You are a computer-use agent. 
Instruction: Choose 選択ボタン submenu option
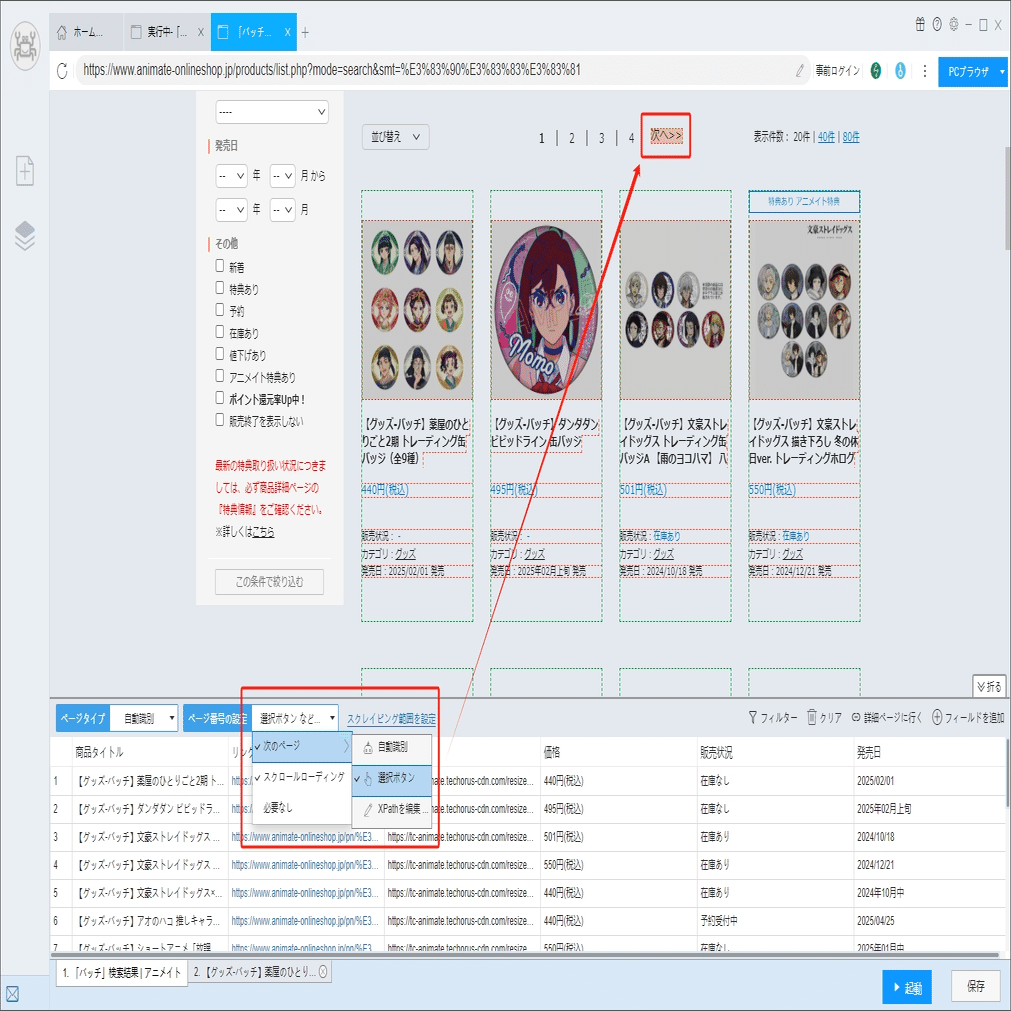point(391,778)
